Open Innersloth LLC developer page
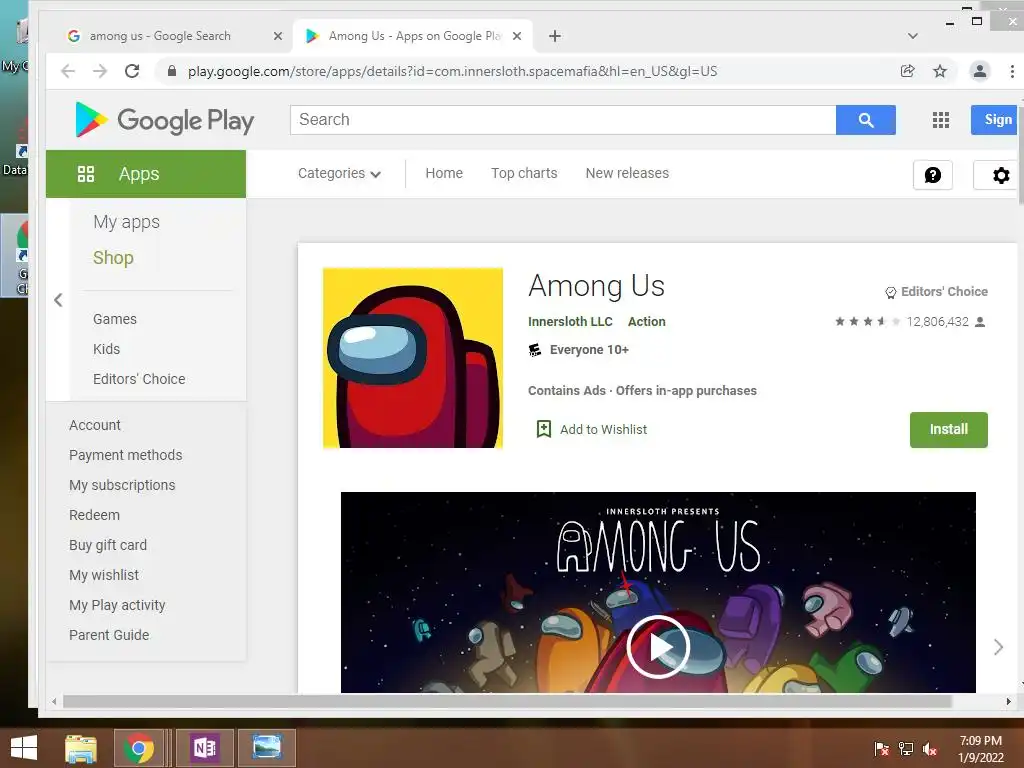This screenshot has width=1024, height=768. (x=570, y=322)
